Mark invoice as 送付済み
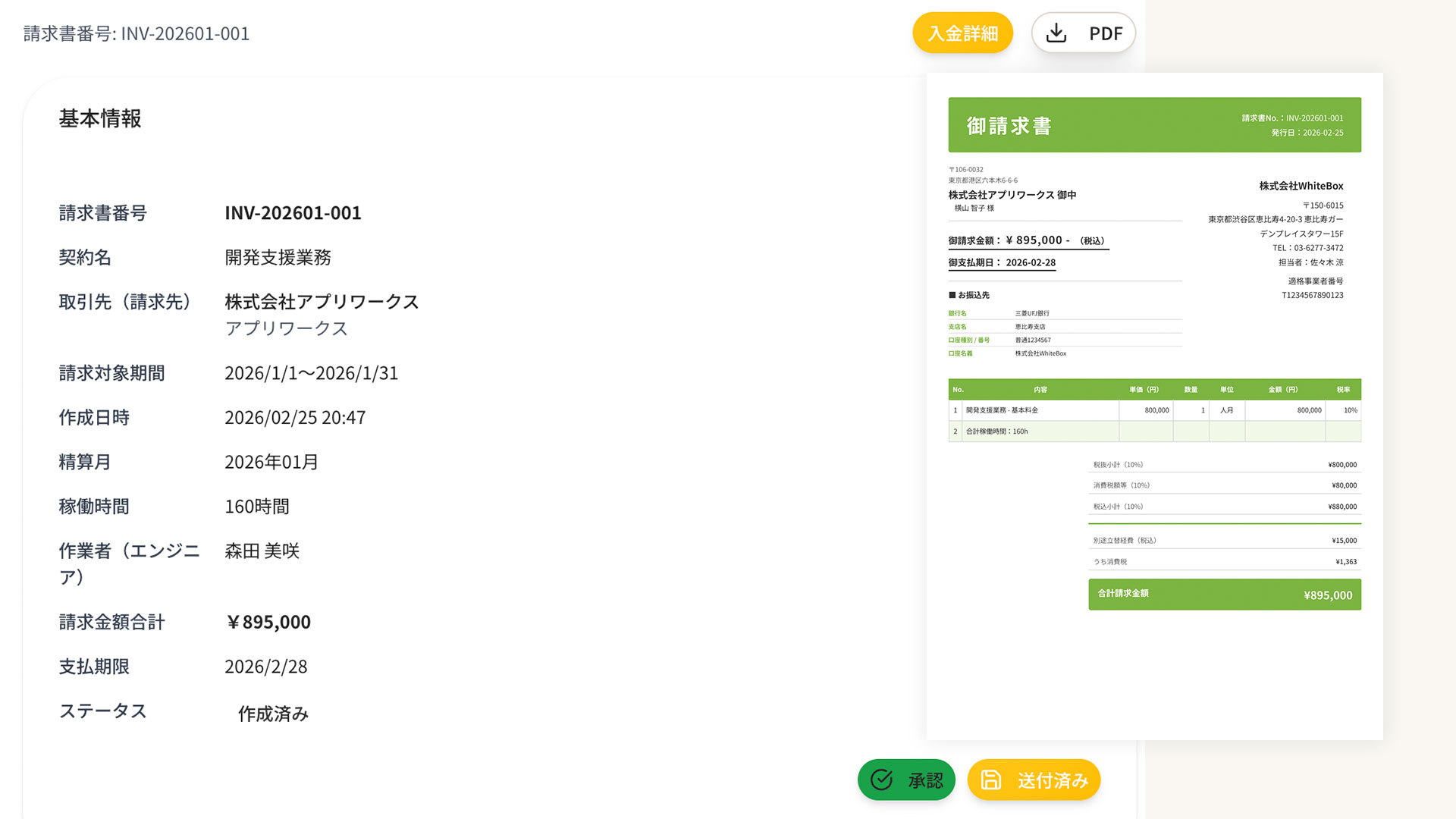Viewport: 1456px width, 819px height. click(1052, 780)
